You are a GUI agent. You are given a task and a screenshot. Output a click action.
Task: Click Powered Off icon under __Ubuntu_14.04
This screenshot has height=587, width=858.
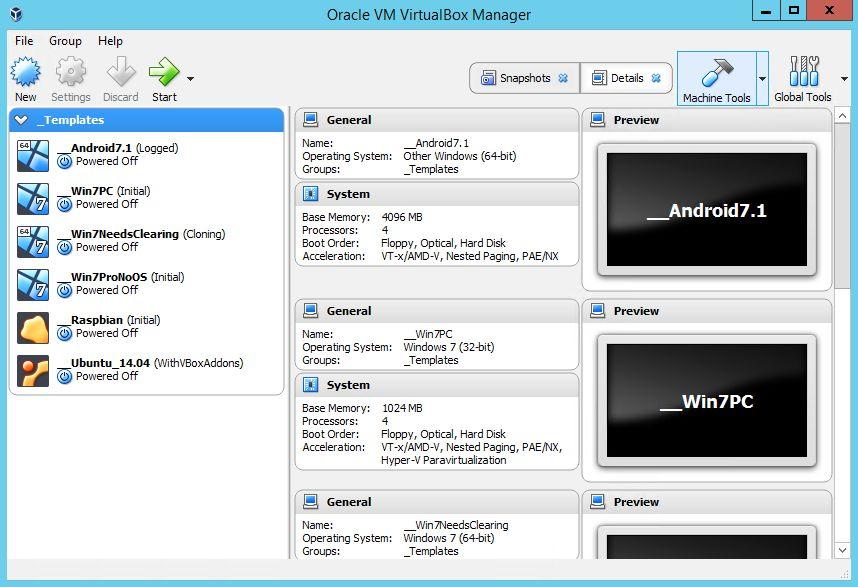coord(65,376)
